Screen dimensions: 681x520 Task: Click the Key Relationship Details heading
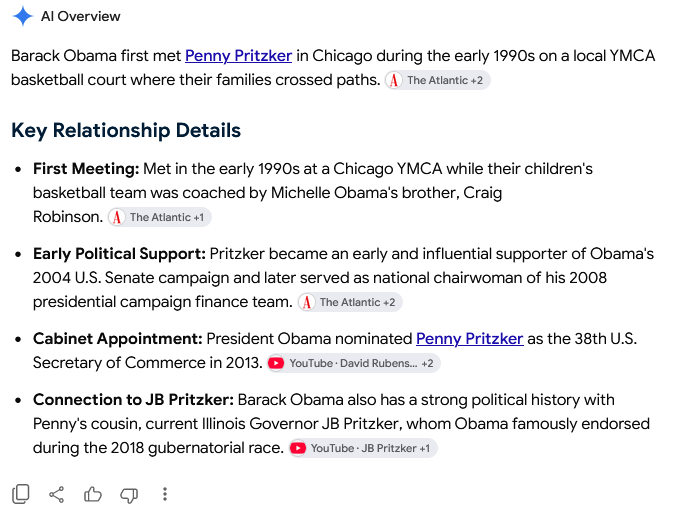tap(126, 130)
